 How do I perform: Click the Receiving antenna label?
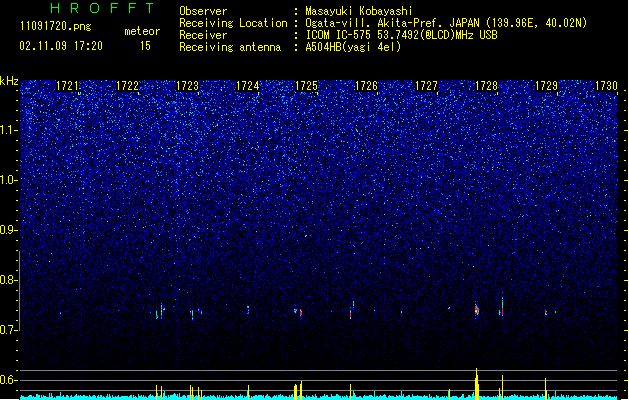[230, 47]
